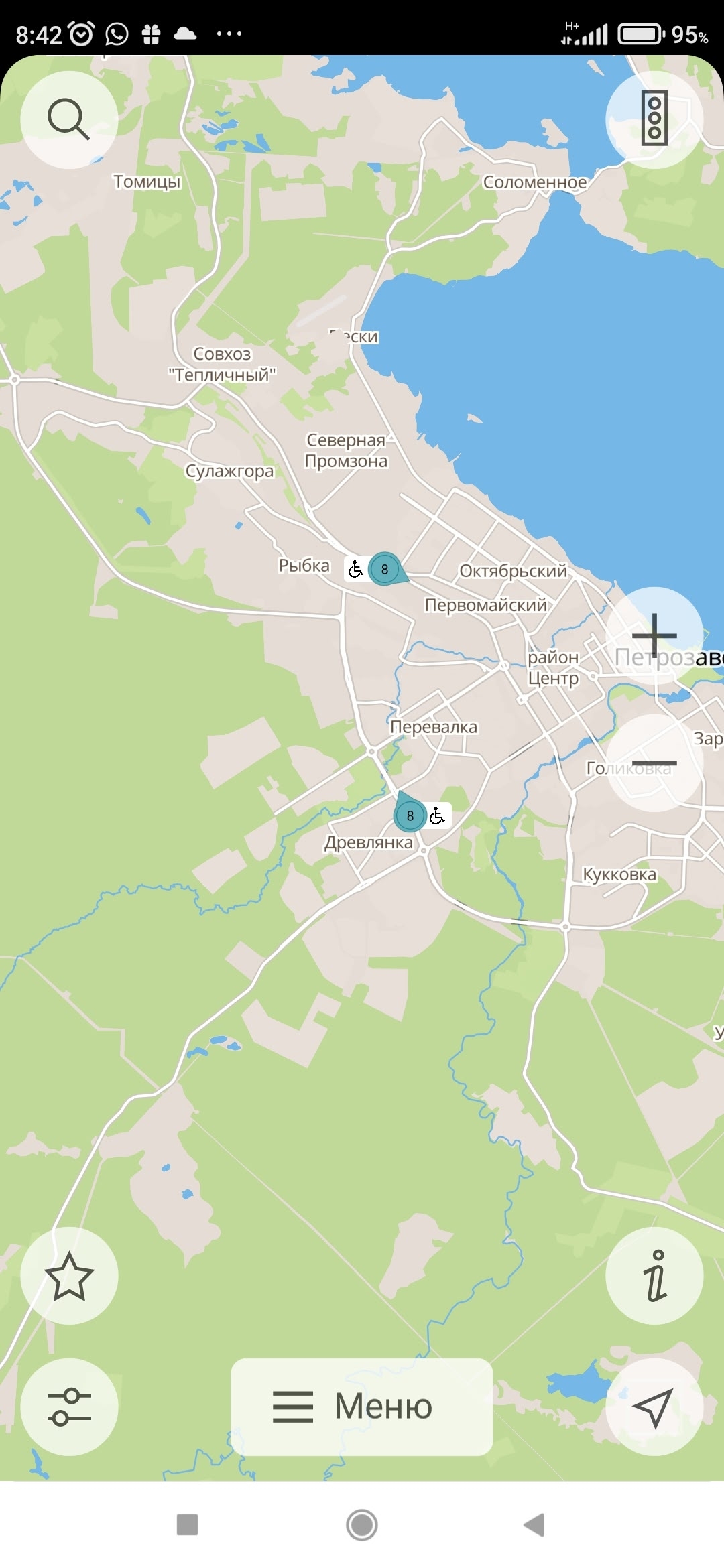Tap the my-location arrow button
This screenshot has width=724, height=1568.
(x=654, y=1407)
